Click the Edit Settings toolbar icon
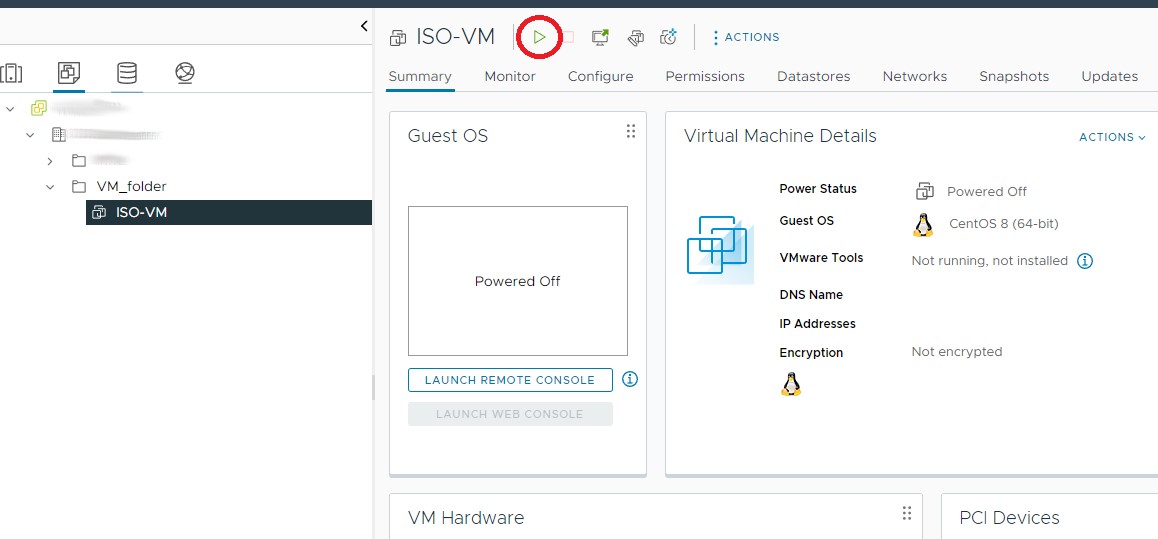 (634, 37)
